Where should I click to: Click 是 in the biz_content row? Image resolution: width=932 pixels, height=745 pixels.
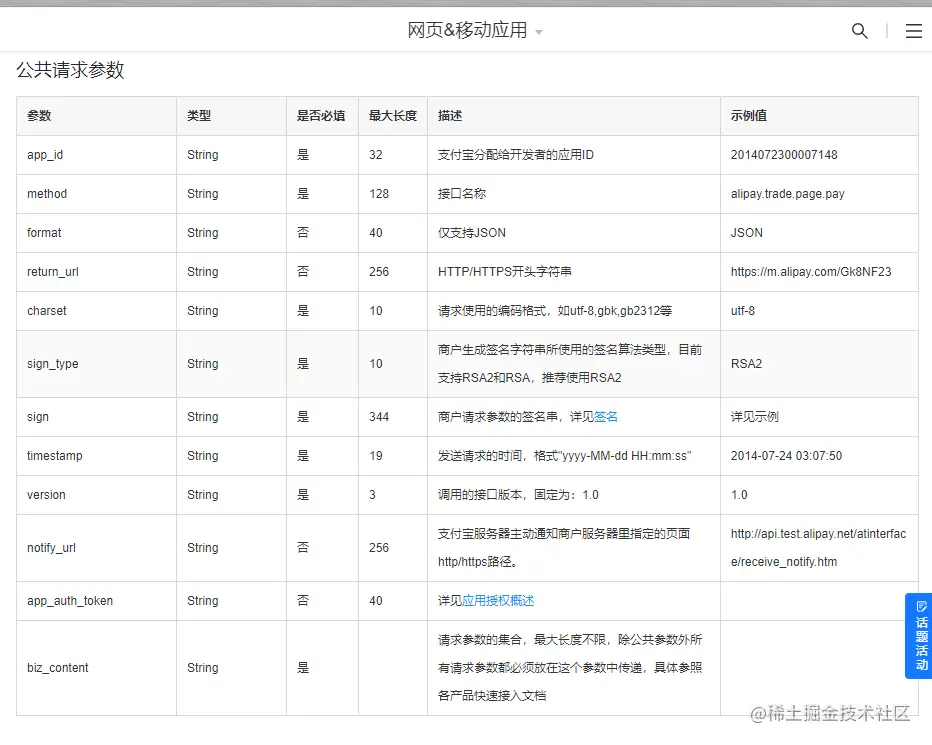click(x=303, y=668)
